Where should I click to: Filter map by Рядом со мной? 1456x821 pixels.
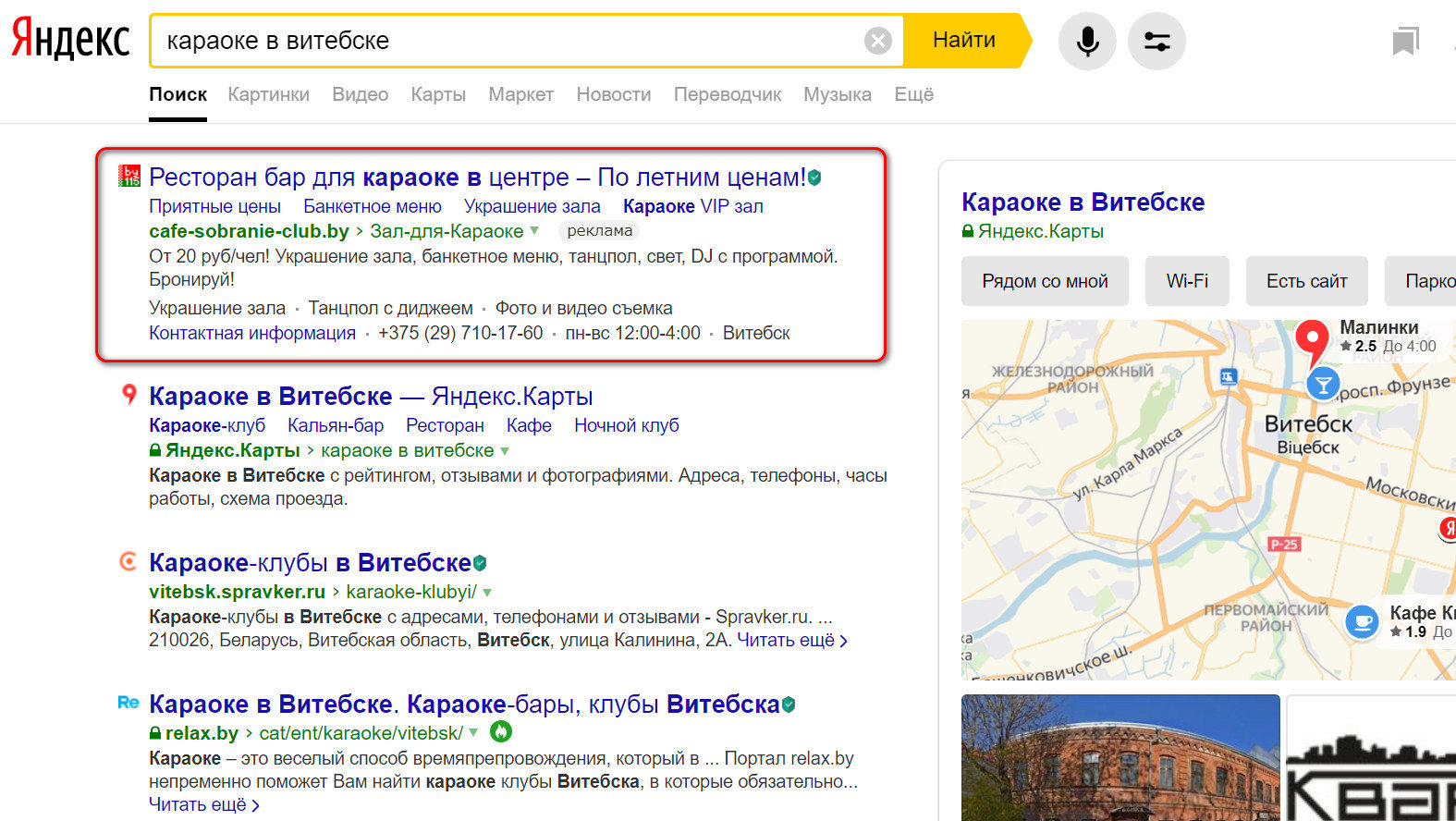pyautogui.click(x=1045, y=281)
